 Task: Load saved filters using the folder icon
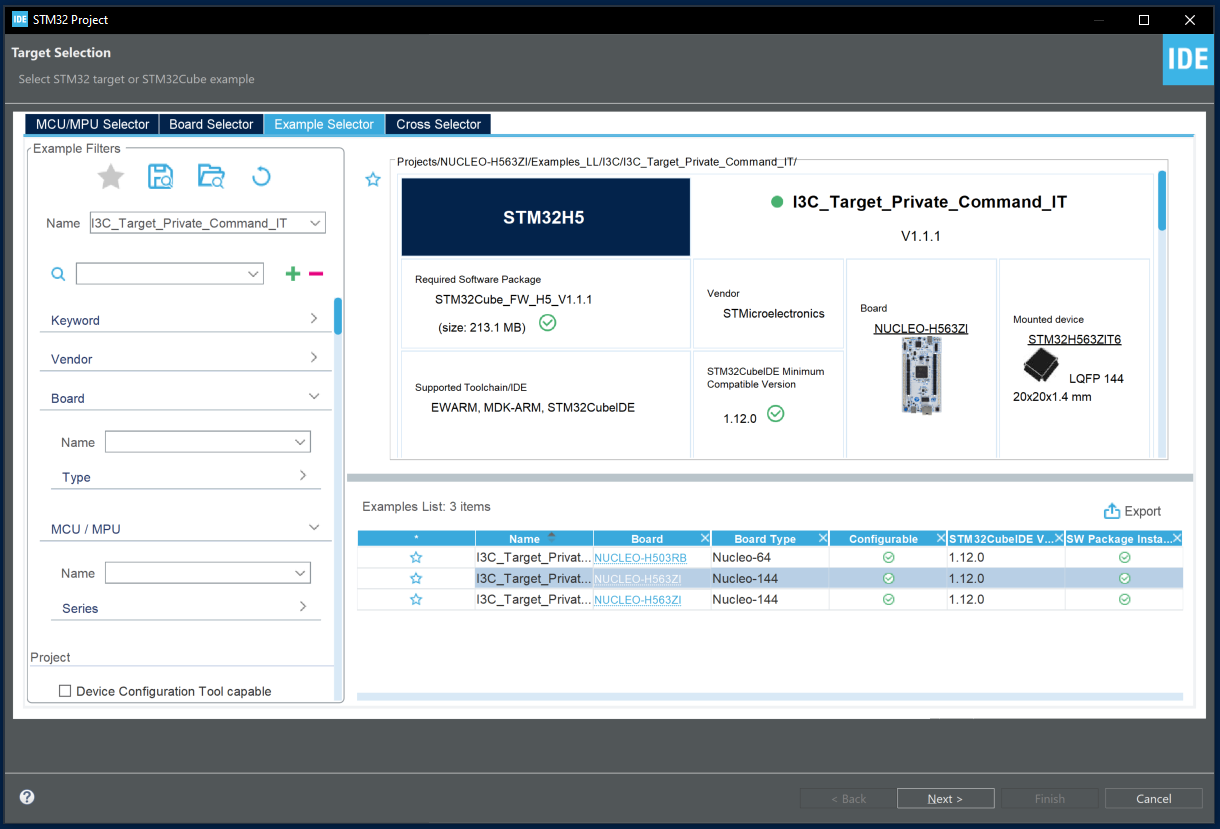[211, 176]
